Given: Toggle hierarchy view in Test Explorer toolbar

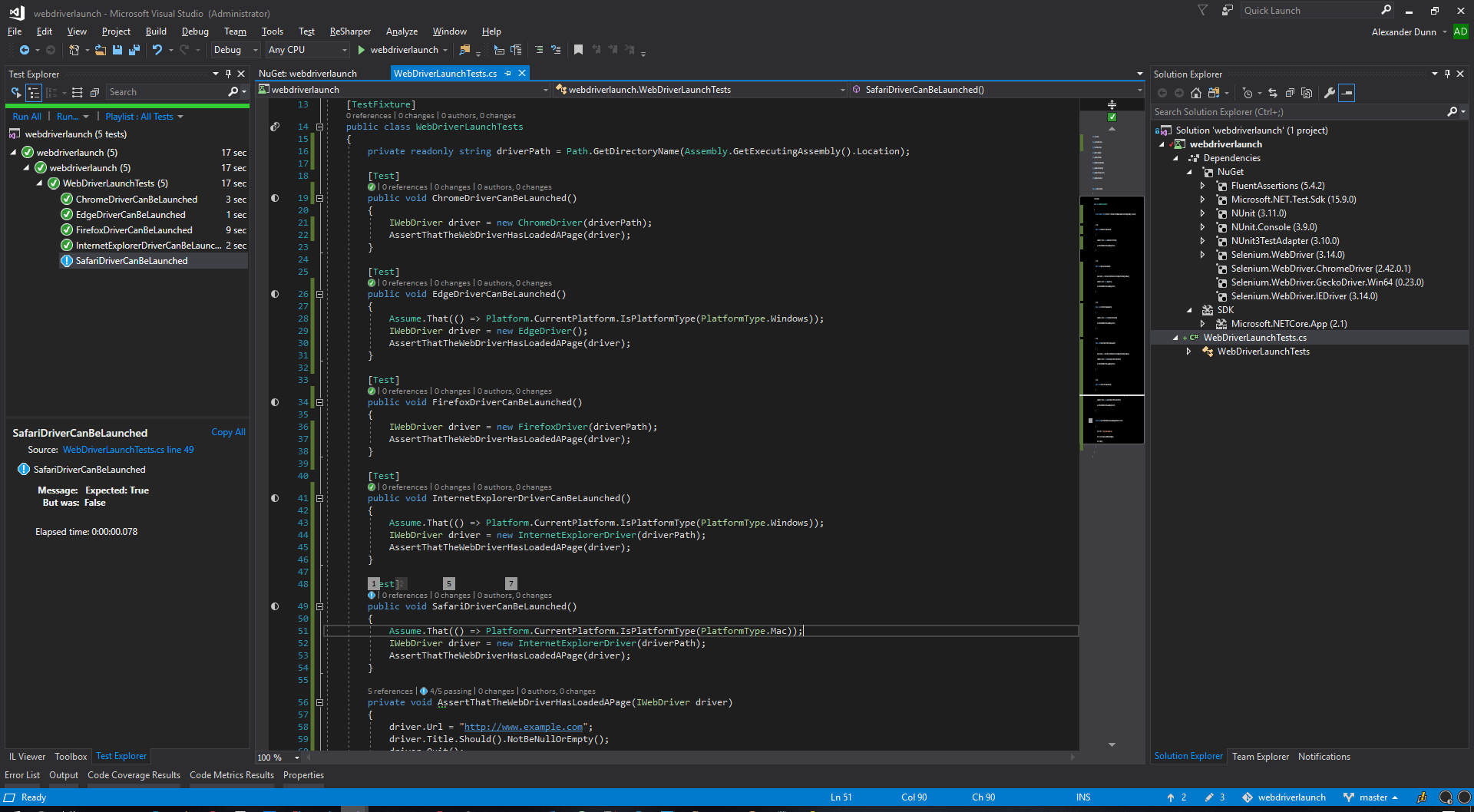Looking at the screenshot, I should [x=34, y=92].
